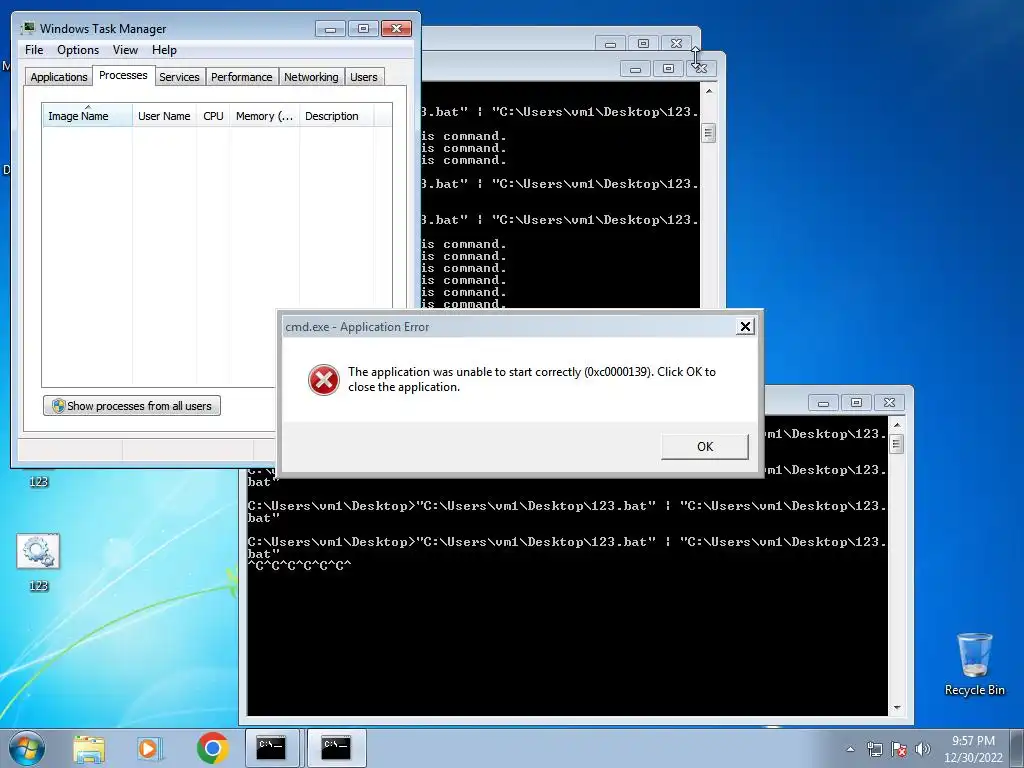This screenshot has height=768, width=1024.
Task: Click OK in the Application Error dialog
Action: pyautogui.click(x=705, y=447)
